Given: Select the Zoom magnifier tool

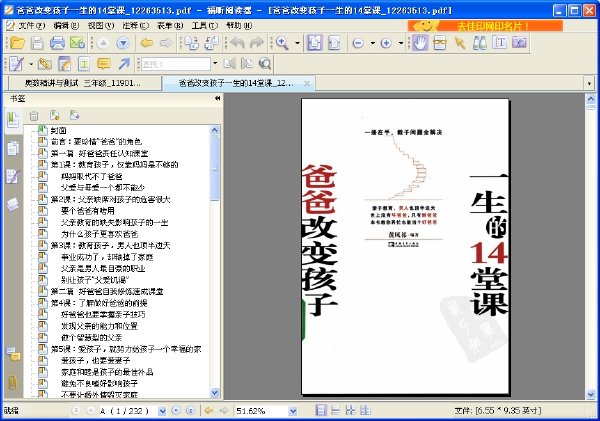Looking at the screenshot, I should [282, 43].
